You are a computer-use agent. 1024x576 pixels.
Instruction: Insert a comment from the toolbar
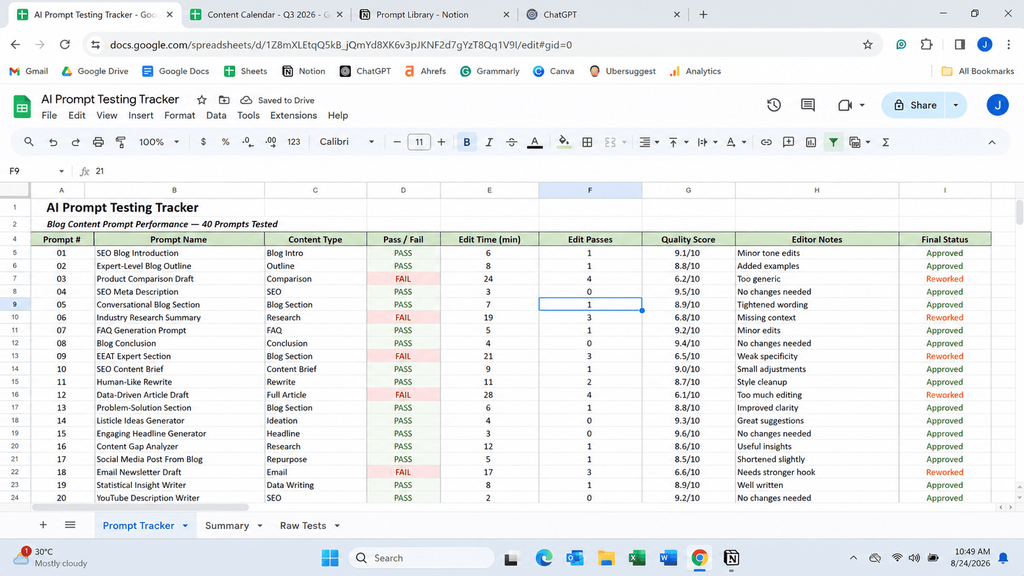[788, 142]
